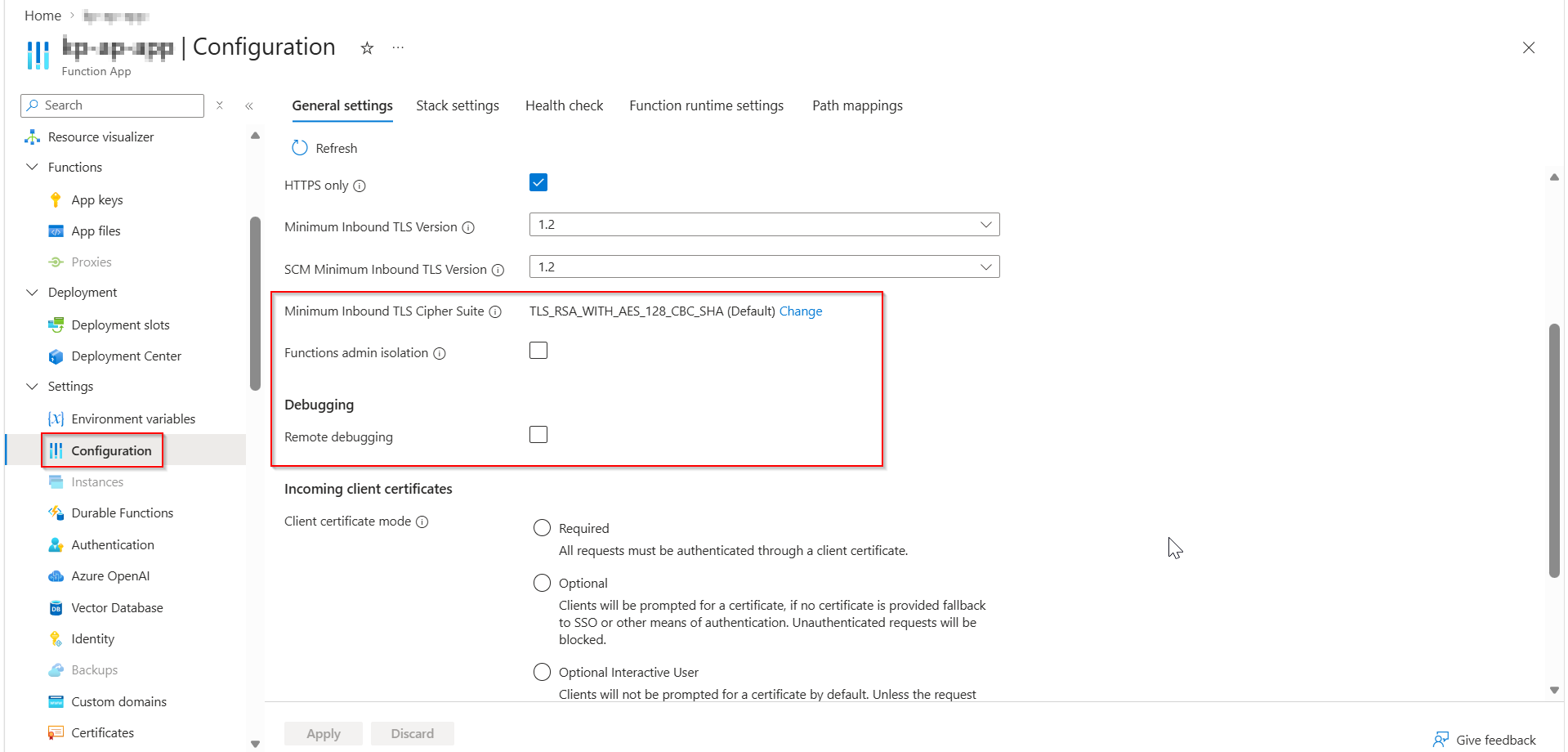The height and width of the screenshot is (752, 1568).
Task: Open Deployment slots page
Action: click(x=120, y=325)
